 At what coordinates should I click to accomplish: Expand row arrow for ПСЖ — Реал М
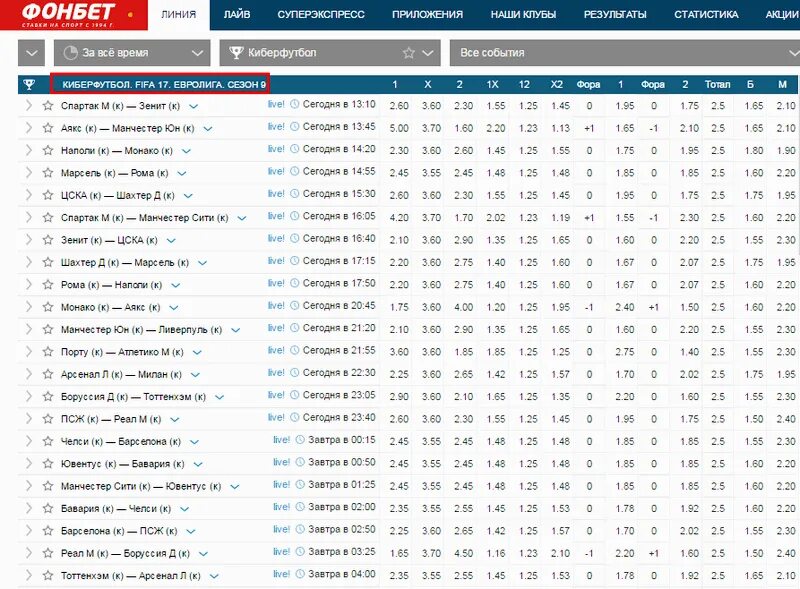[x=29, y=419]
